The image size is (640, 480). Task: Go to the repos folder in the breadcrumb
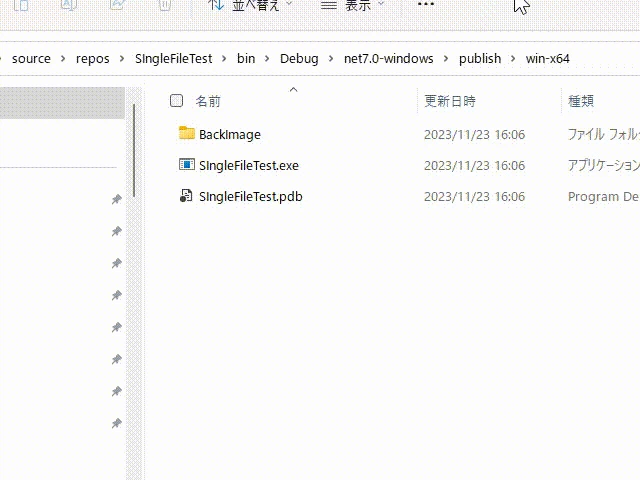point(93,59)
